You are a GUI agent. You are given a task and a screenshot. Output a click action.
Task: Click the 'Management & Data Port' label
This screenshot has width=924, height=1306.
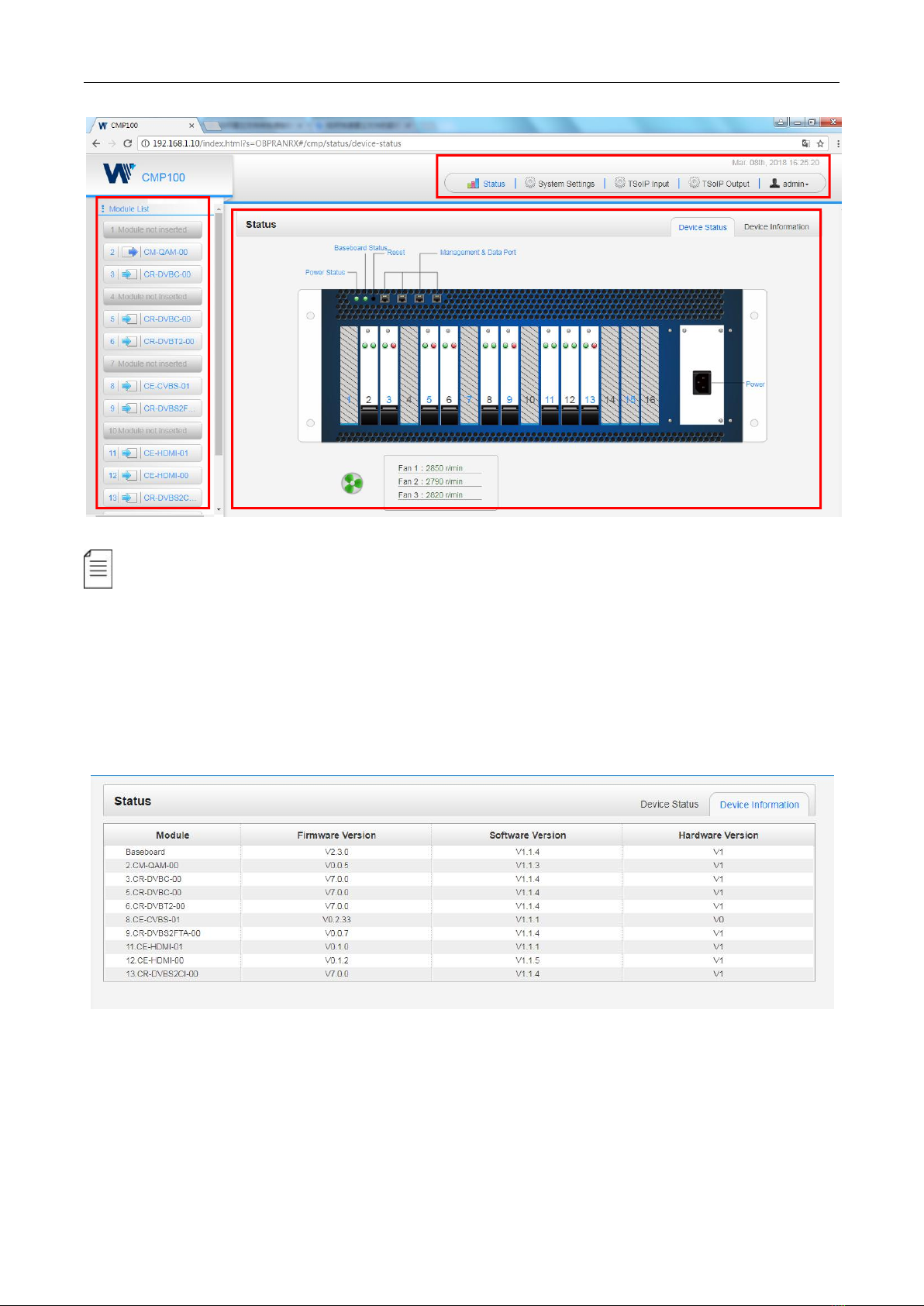[478, 253]
